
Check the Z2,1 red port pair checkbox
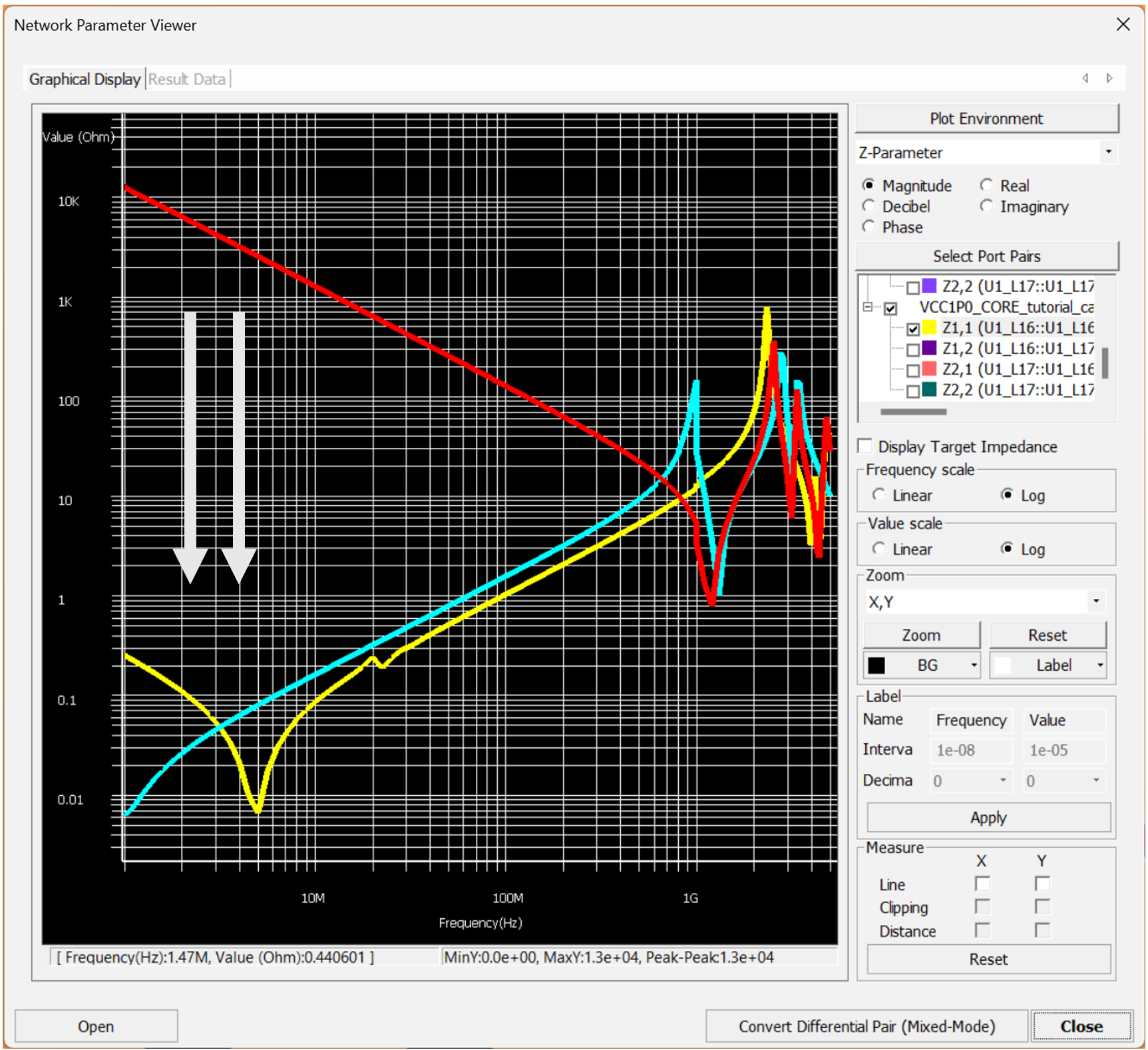click(913, 370)
